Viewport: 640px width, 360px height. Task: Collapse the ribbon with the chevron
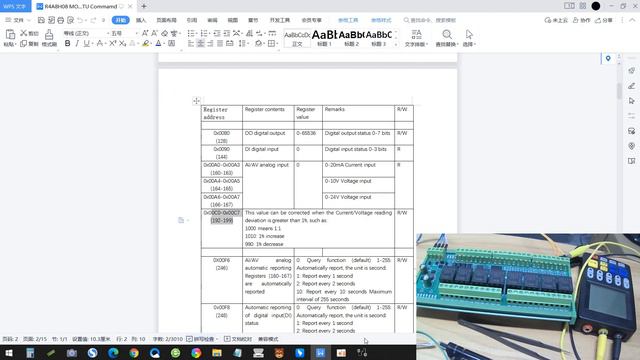click(x=632, y=20)
